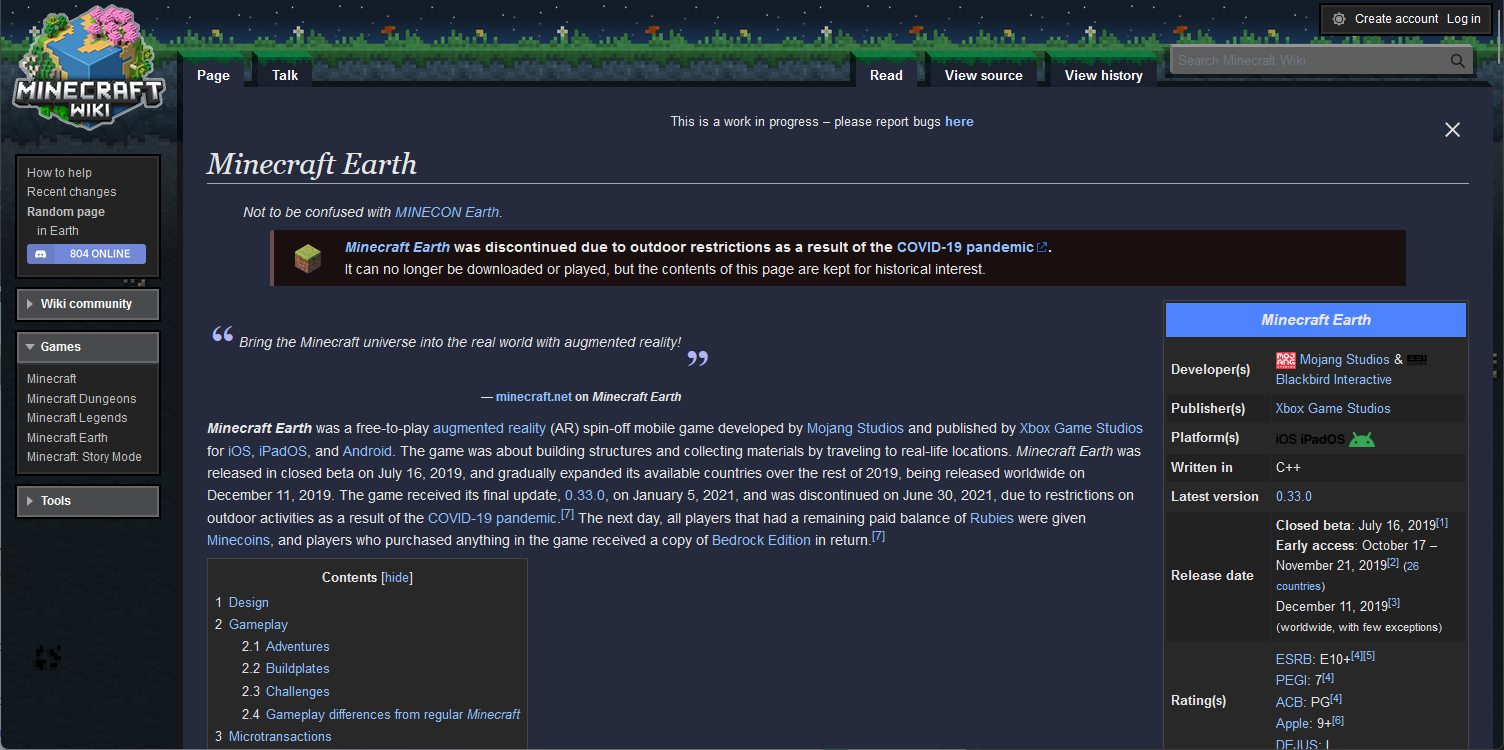The width and height of the screenshot is (1504, 750).
Task: Open the minecraft.net quote source link
Action: [534, 397]
